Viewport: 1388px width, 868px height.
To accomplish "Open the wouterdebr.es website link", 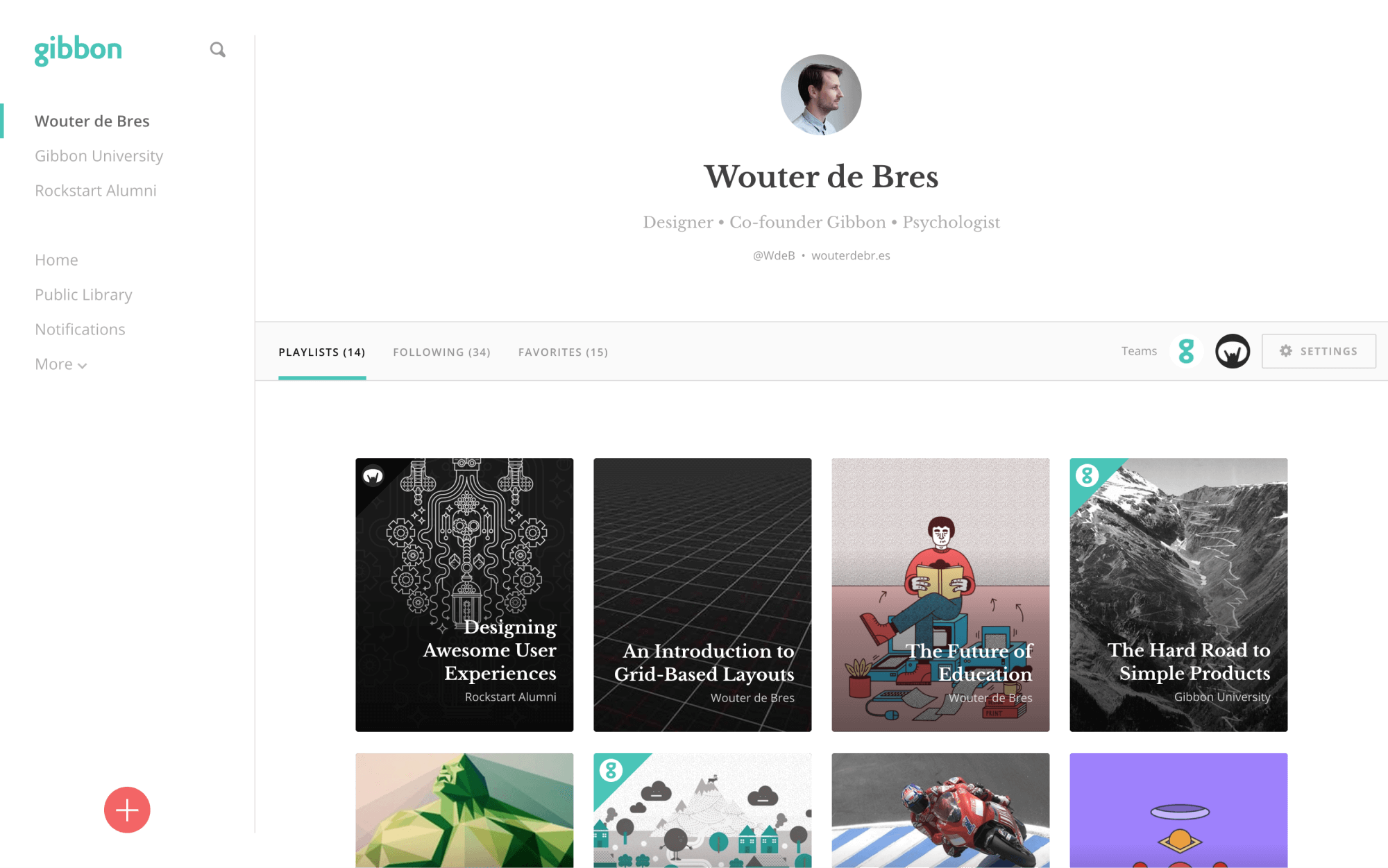I will coord(851,255).
